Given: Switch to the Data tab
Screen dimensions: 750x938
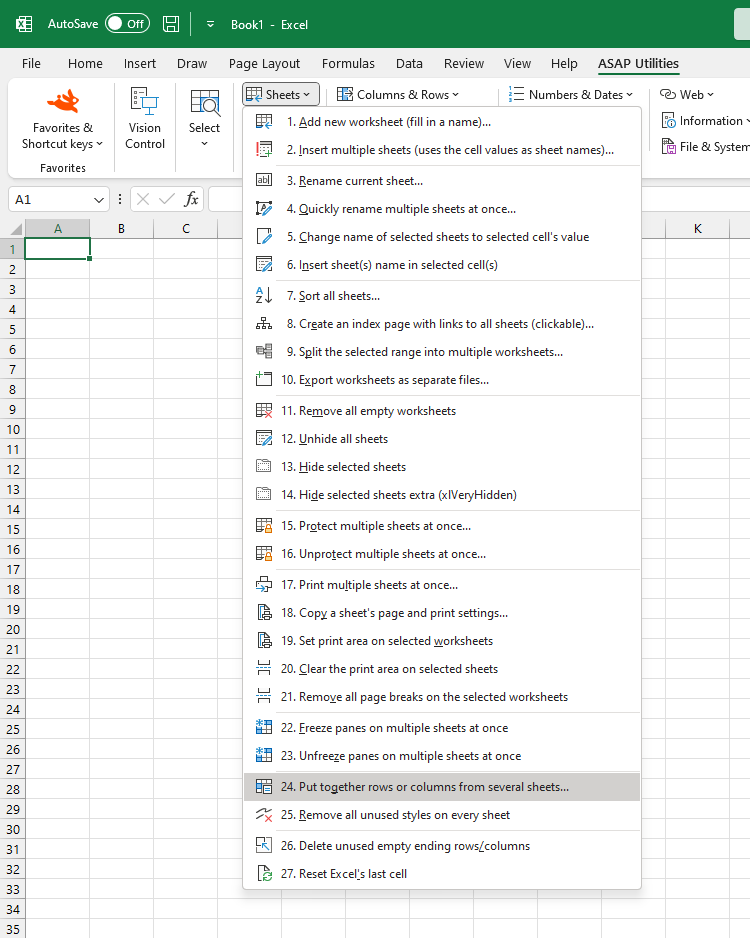Looking at the screenshot, I should [x=409, y=63].
